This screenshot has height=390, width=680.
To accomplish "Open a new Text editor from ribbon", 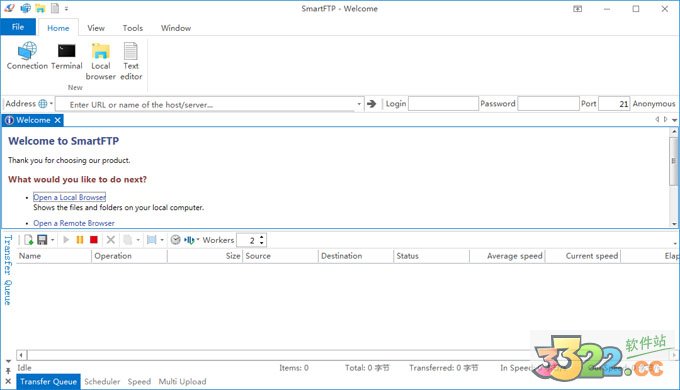I will [x=131, y=61].
